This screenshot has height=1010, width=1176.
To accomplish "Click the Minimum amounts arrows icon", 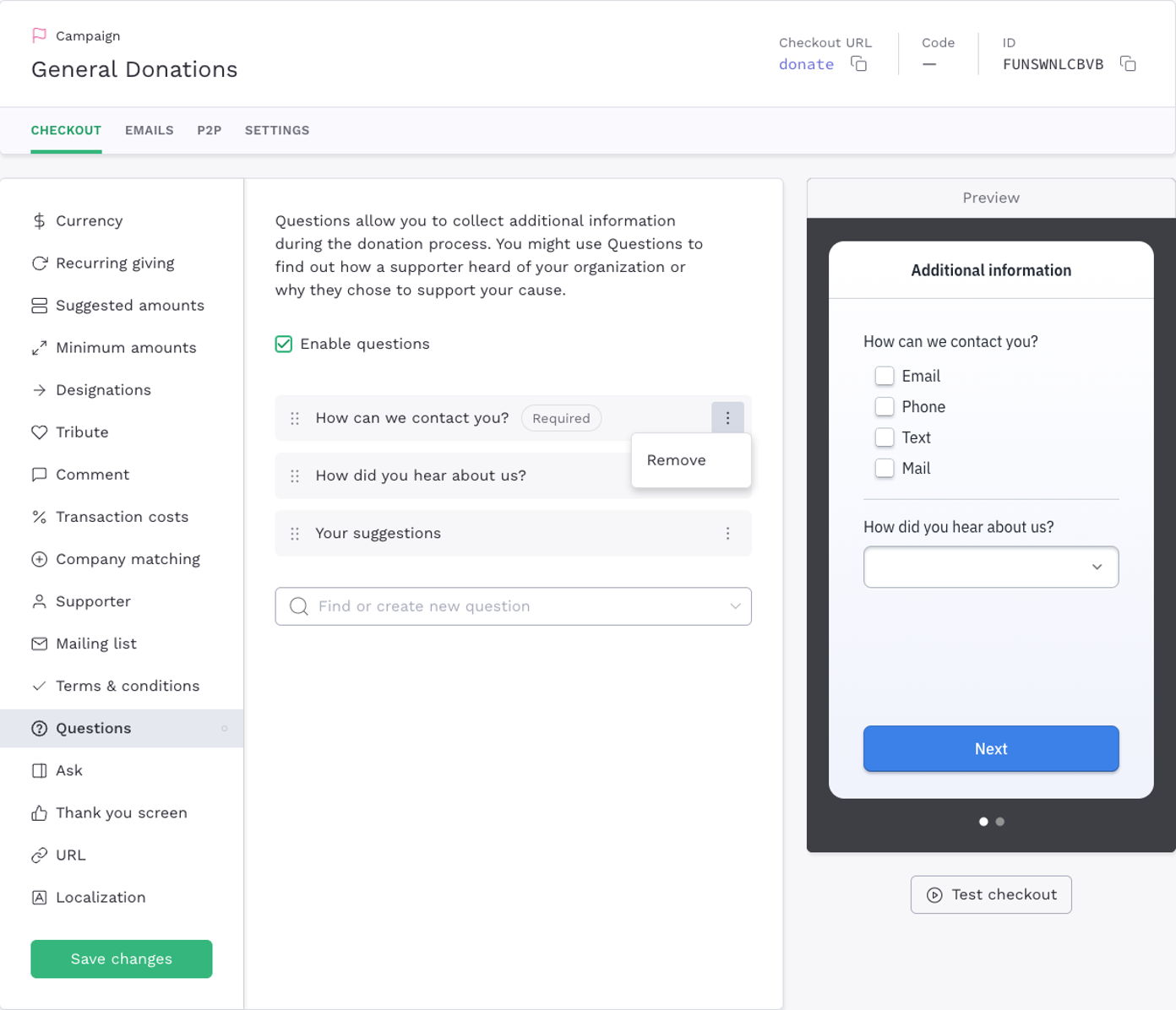I will [39, 348].
